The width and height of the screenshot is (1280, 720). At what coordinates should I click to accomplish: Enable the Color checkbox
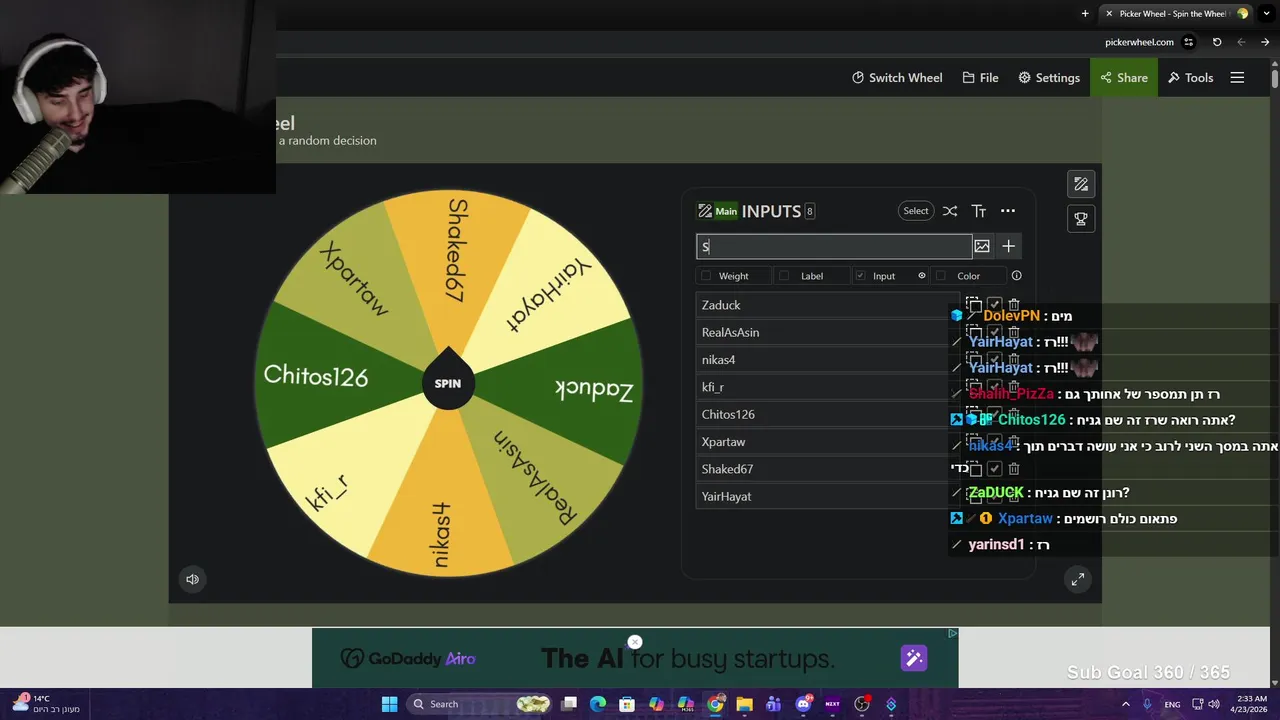coord(940,276)
